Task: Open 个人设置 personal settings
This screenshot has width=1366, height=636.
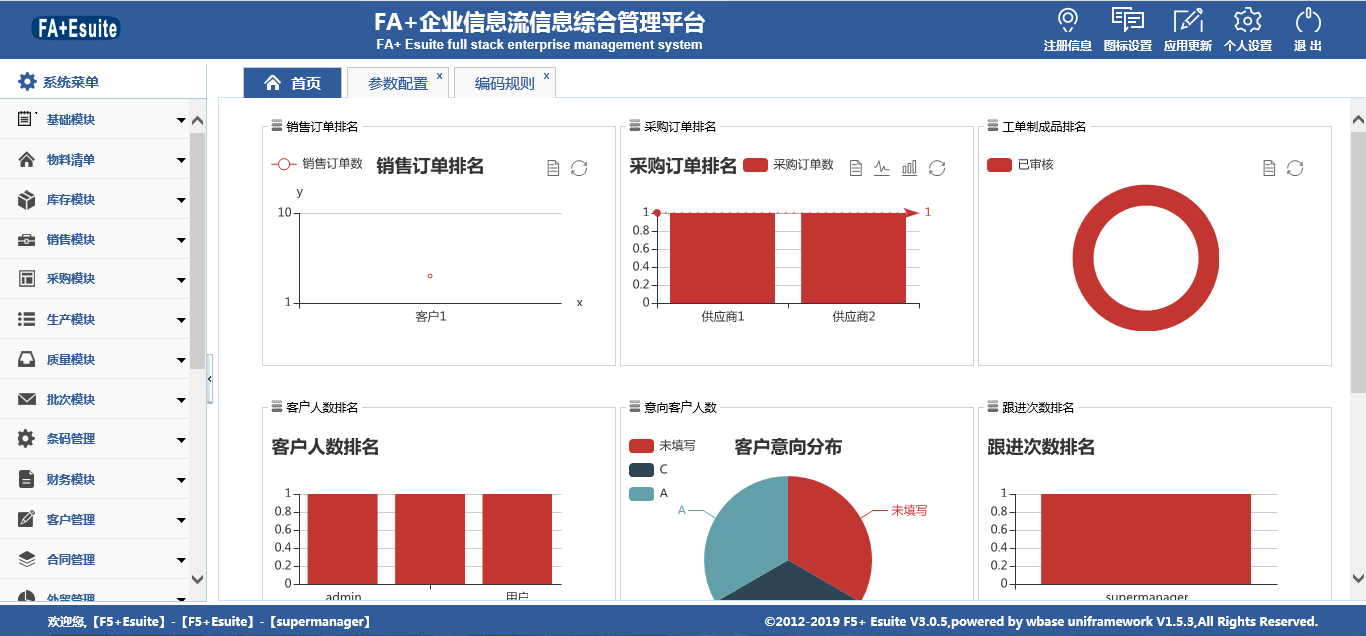Action: 1248,20
